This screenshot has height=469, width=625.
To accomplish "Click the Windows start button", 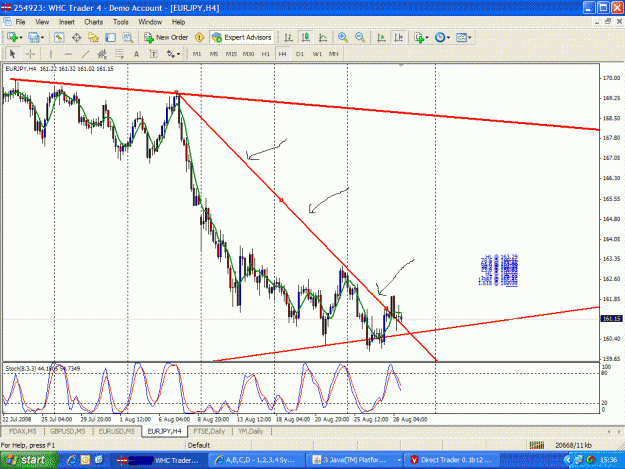I will click(x=29, y=460).
